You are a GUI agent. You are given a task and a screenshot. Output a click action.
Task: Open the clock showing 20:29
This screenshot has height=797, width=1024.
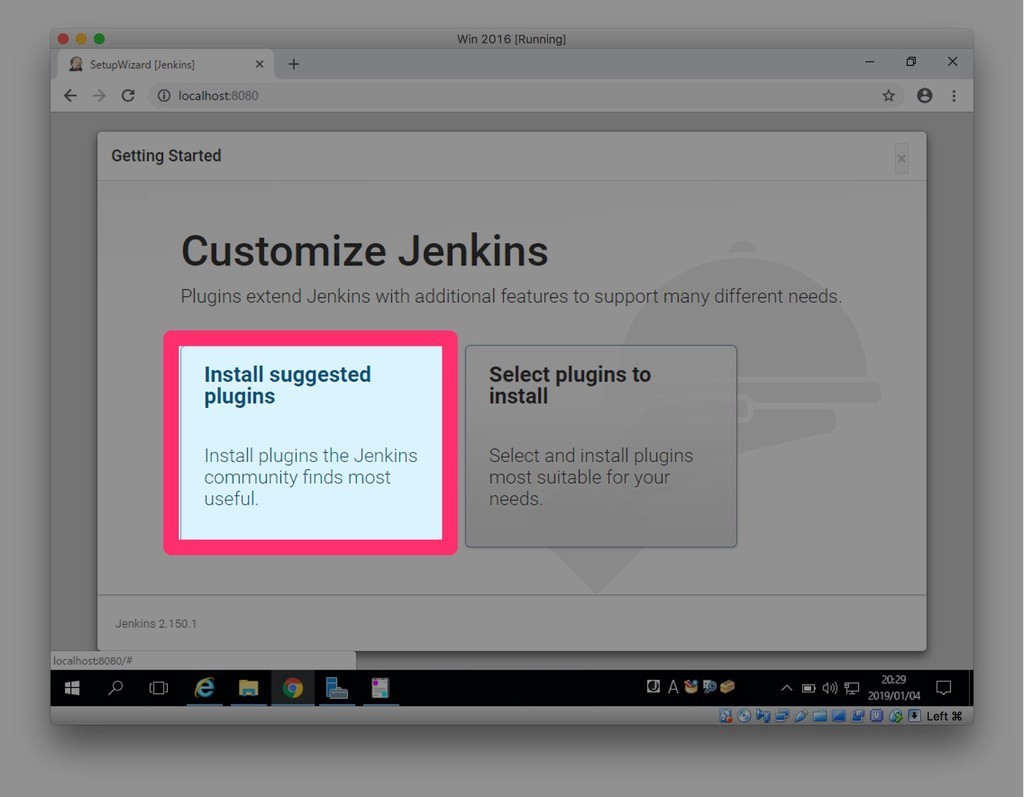[893, 688]
